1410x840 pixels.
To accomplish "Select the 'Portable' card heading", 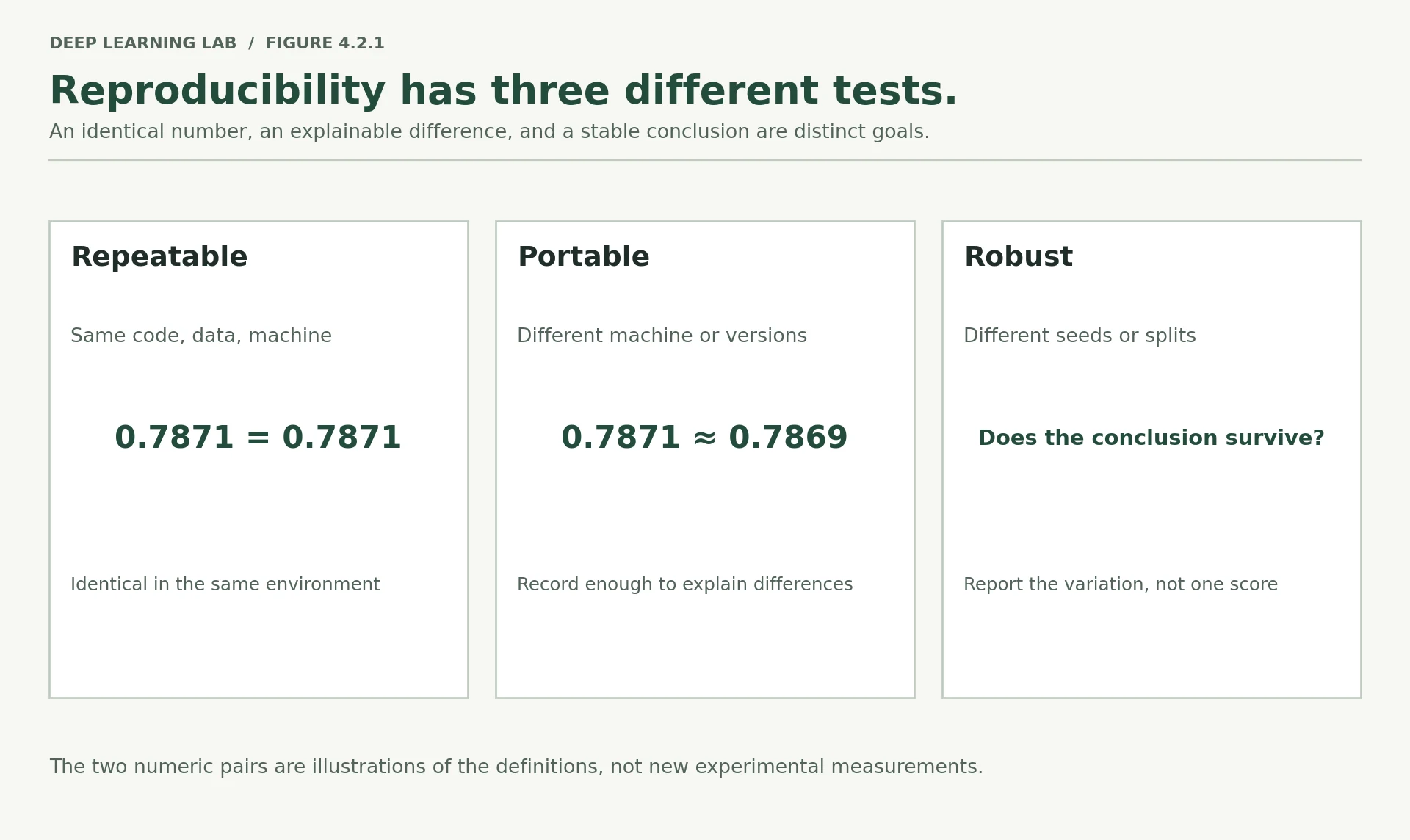I will click(x=583, y=257).
